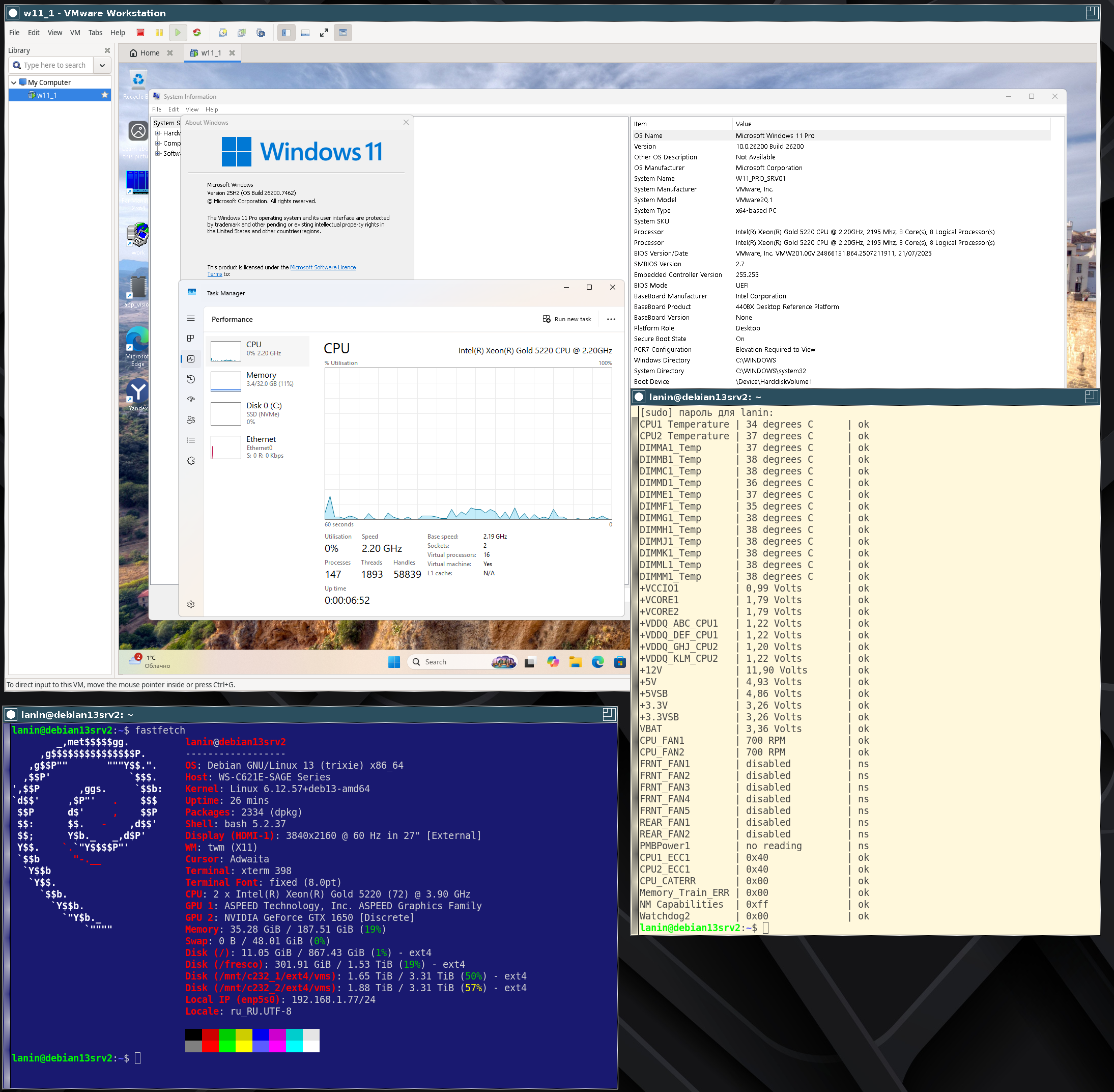This screenshot has height=1092, width=1114.
Task: Open App history in Task Manager
Action: 191,379
